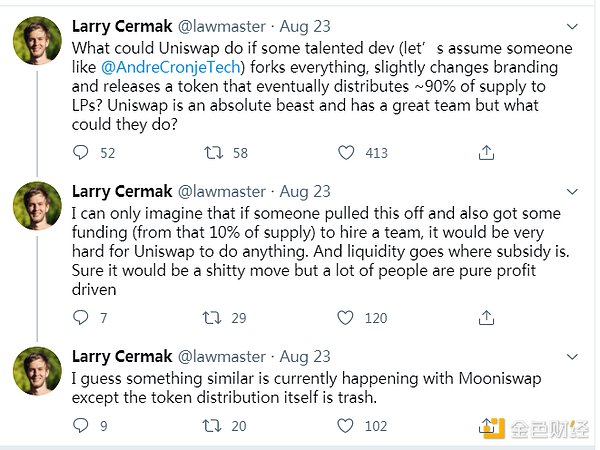Like the first tweet with 413 likes

346,153
